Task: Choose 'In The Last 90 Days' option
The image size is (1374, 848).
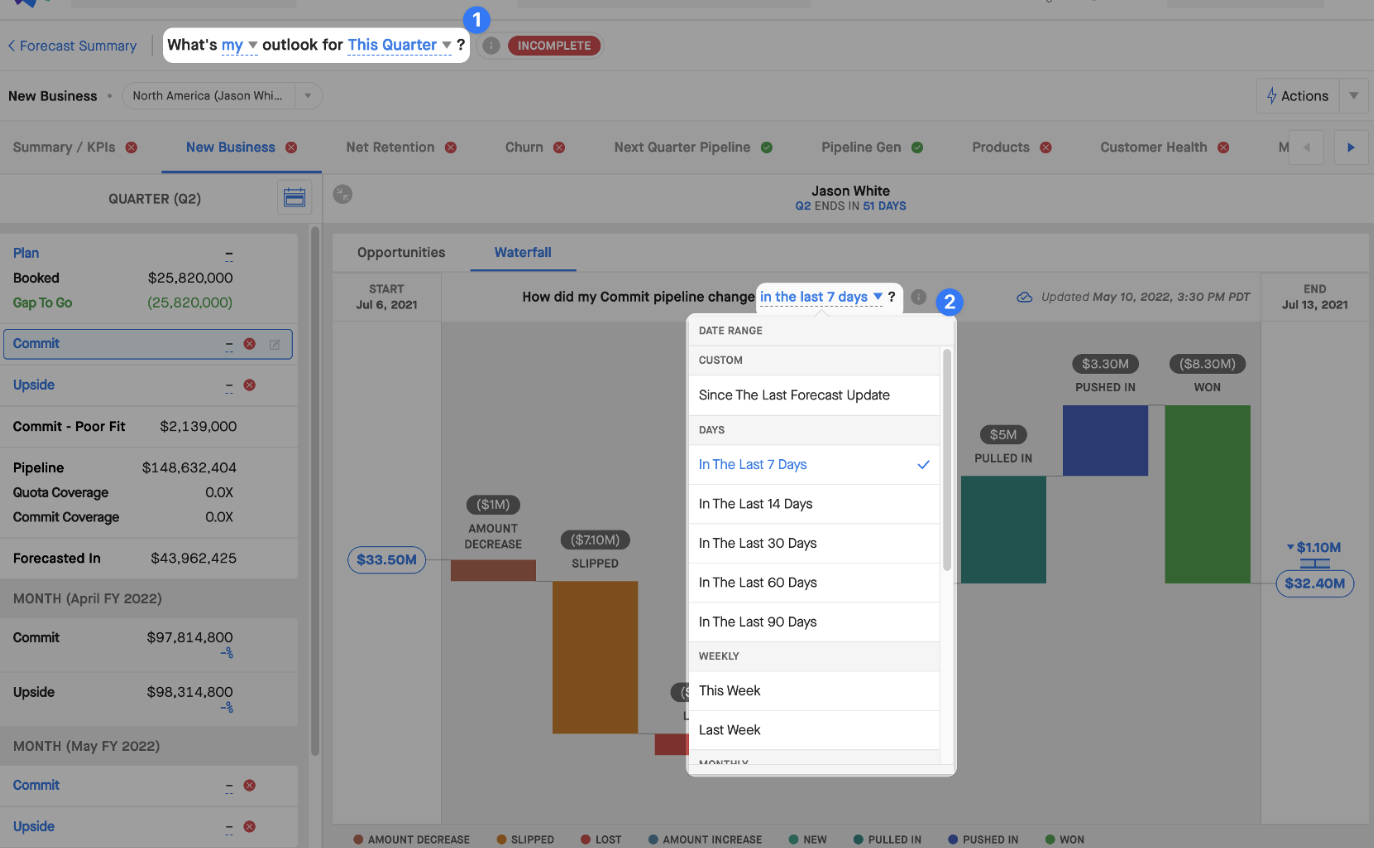Action: (x=814, y=622)
